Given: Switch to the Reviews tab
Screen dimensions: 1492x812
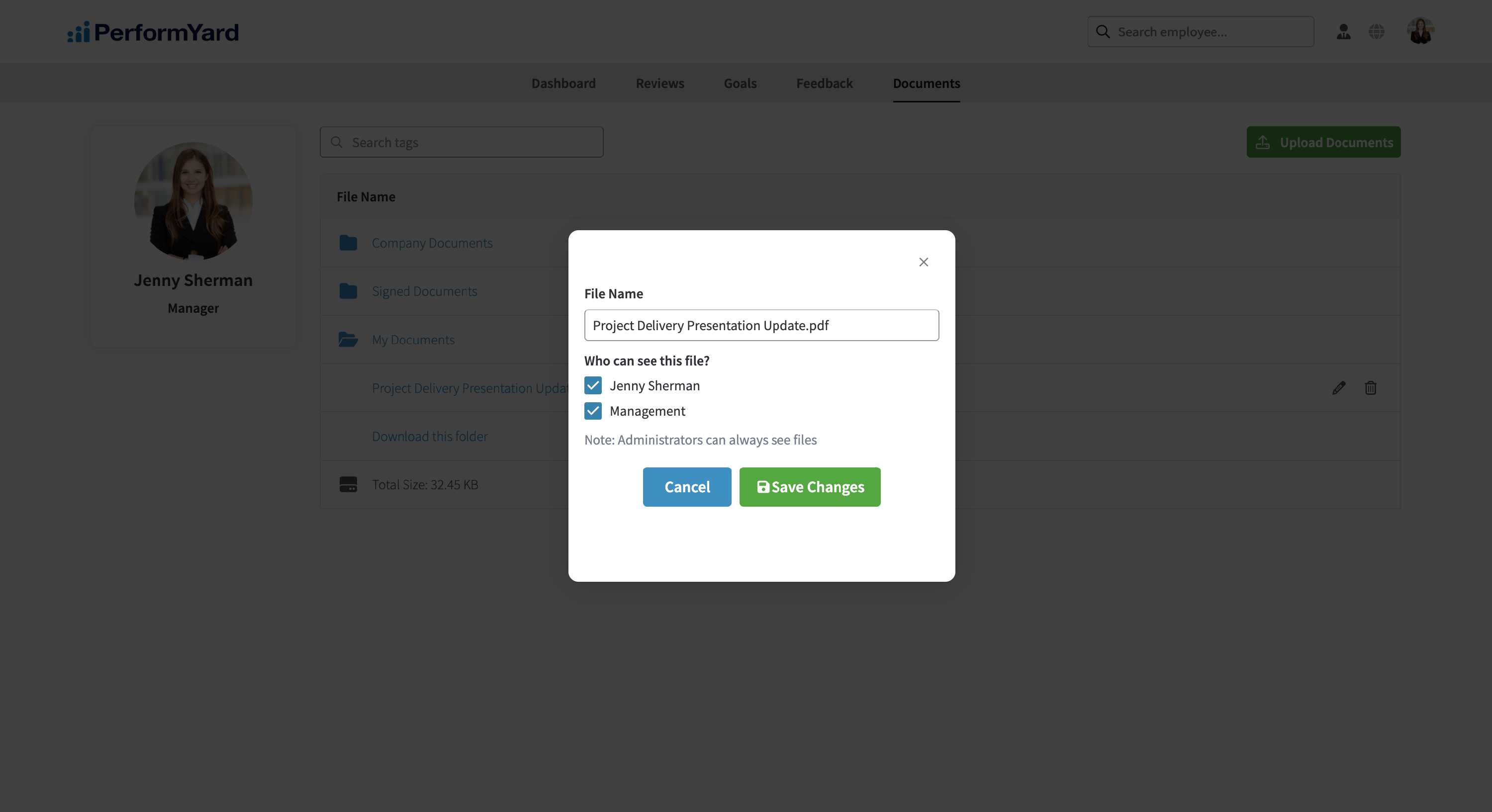Looking at the screenshot, I should coord(659,84).
